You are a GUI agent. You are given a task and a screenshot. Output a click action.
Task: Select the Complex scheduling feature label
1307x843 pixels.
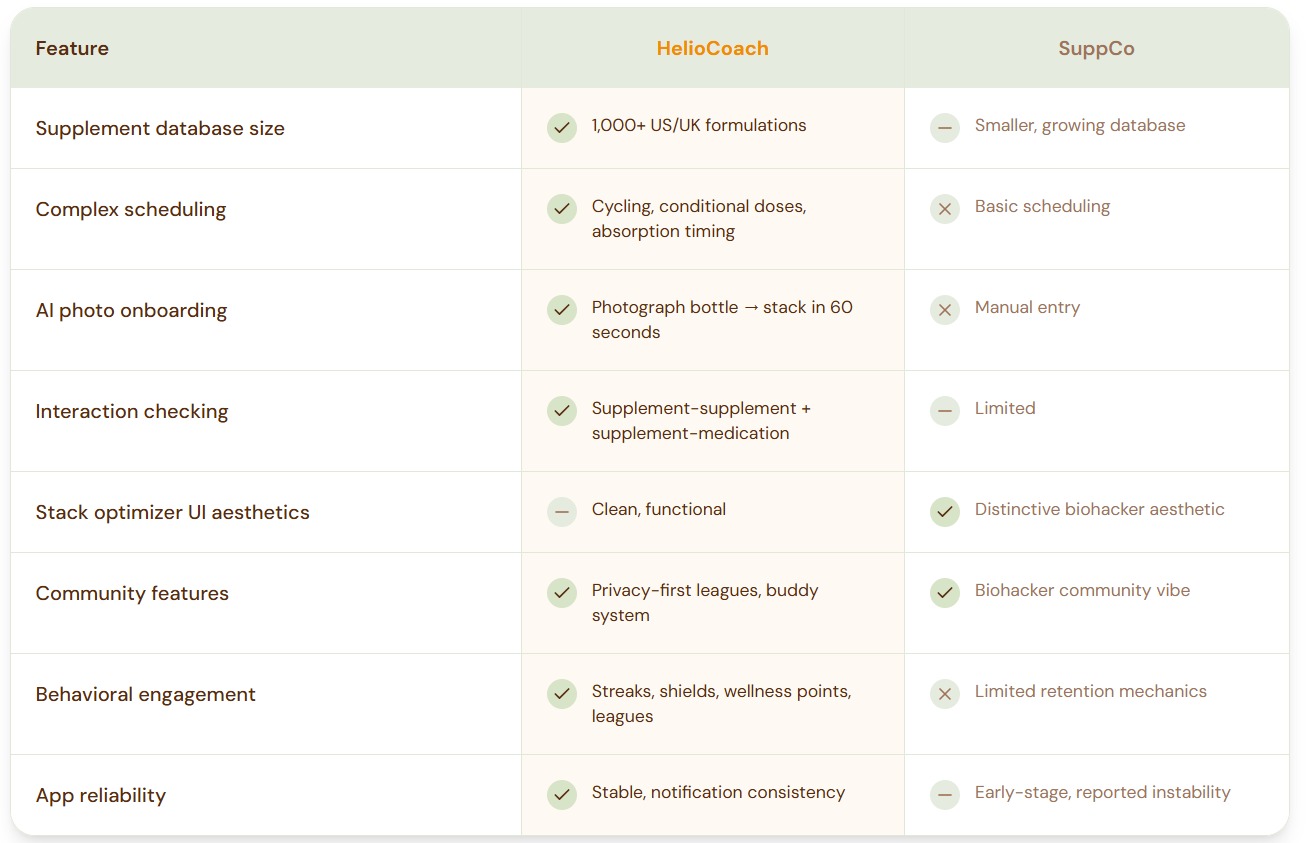pyautogui.click(x=131, y=210)
